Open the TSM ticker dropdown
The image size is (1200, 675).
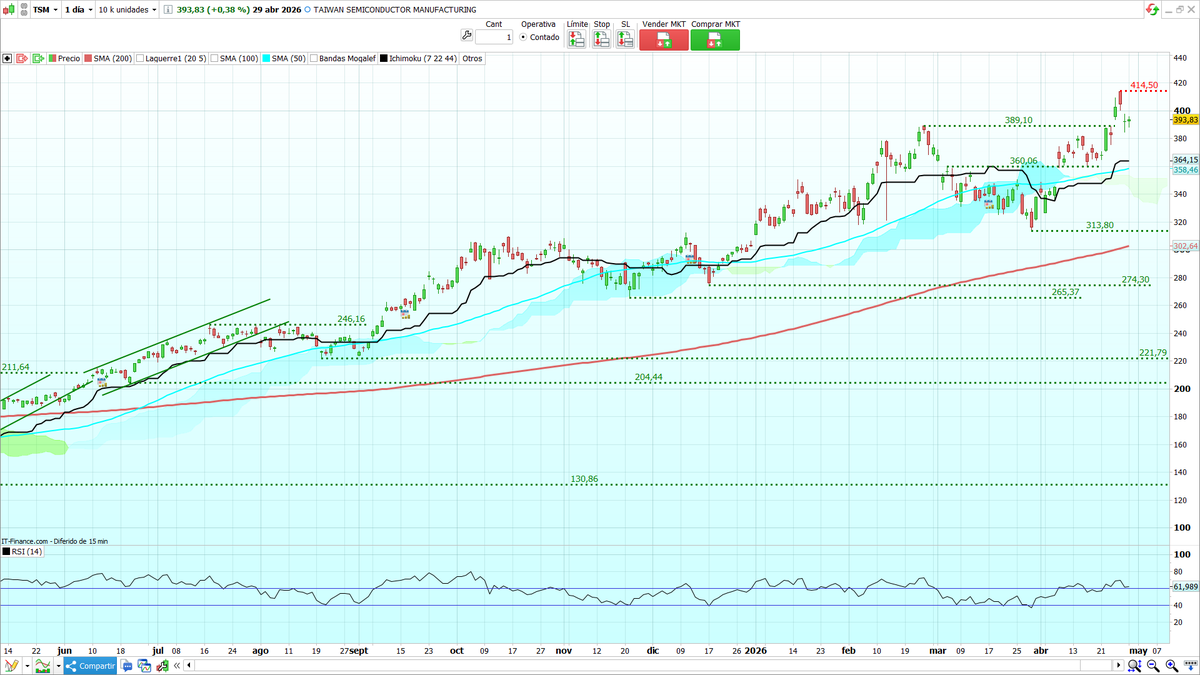pos(45,10)
